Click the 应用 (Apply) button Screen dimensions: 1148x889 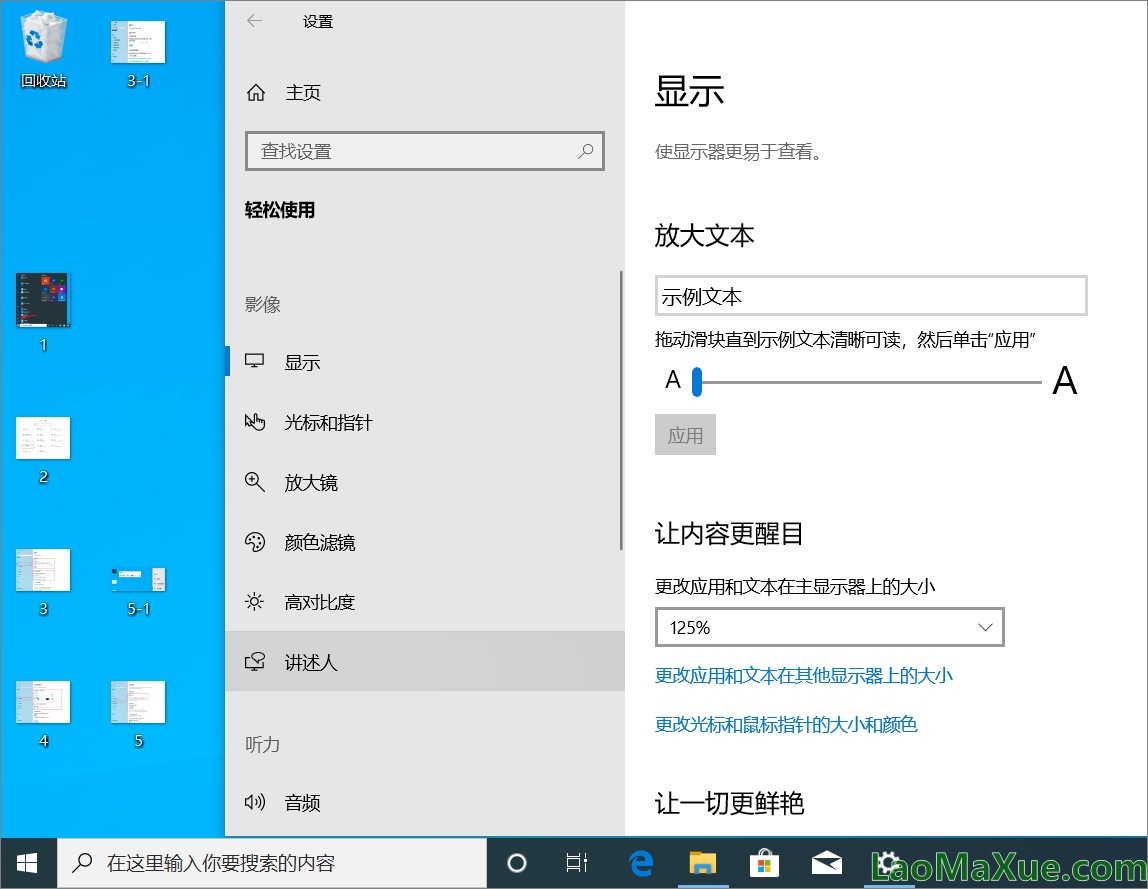[x=685, y=434]
